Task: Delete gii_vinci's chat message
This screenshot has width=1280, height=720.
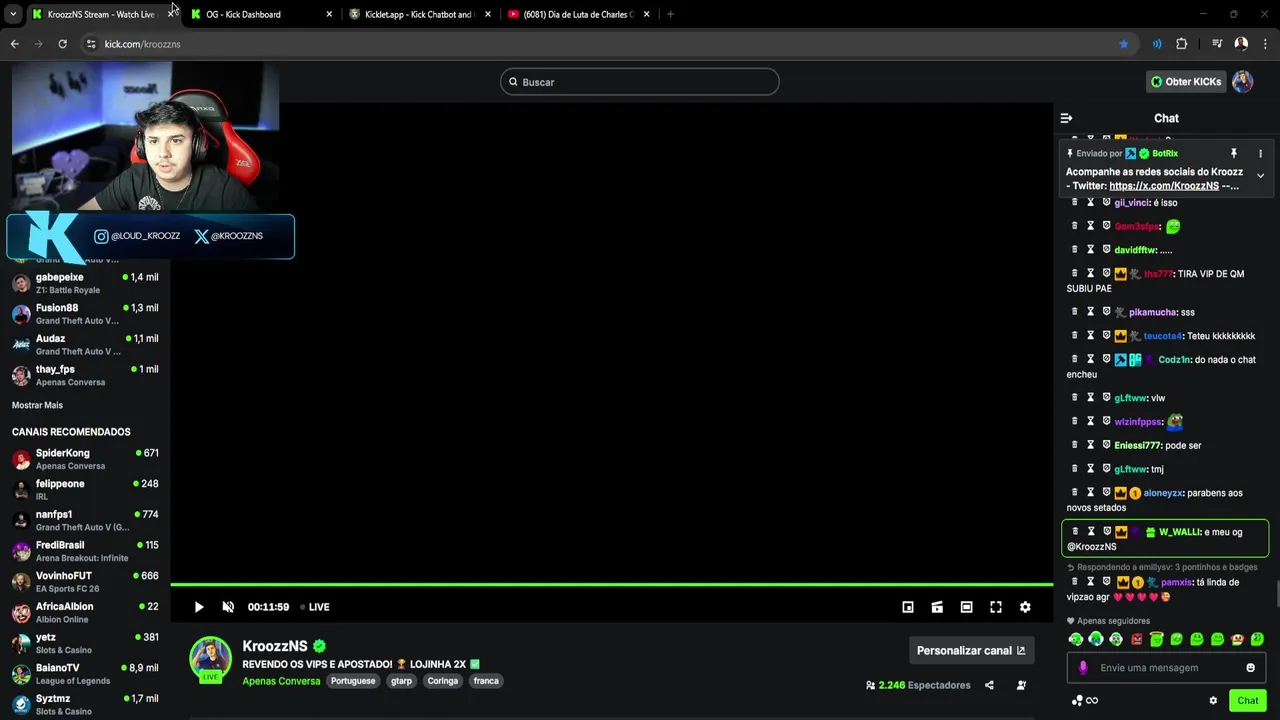Action: coord(1075,202)
